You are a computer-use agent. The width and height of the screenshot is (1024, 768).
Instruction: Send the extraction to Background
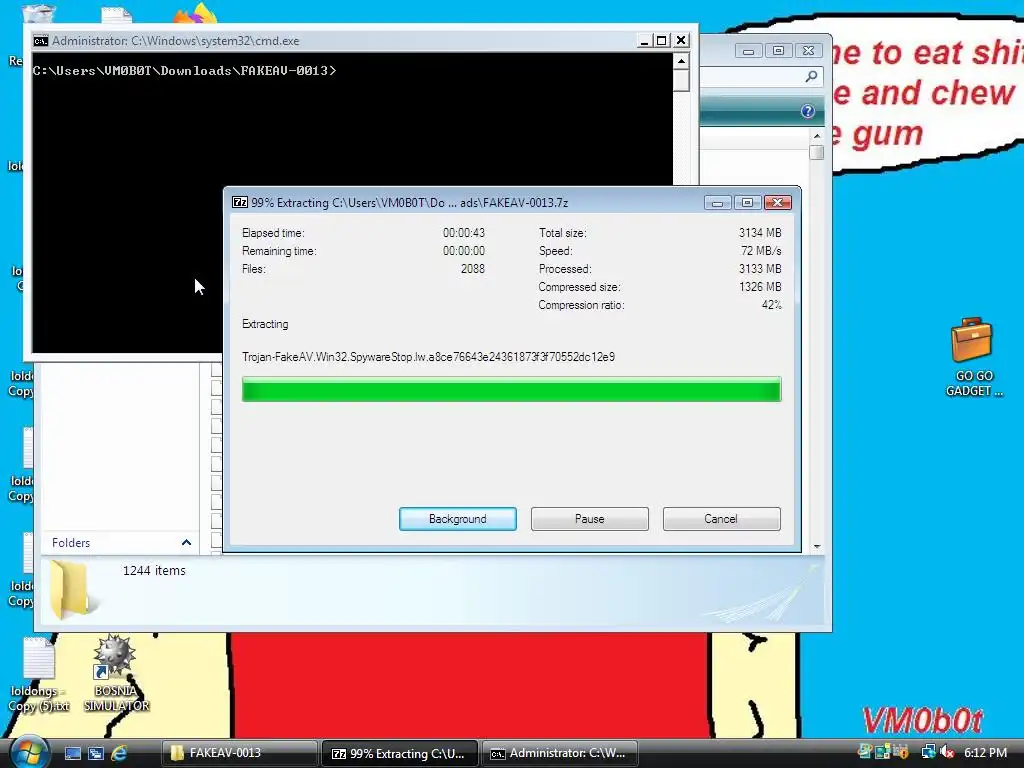(x=457, y=519)
